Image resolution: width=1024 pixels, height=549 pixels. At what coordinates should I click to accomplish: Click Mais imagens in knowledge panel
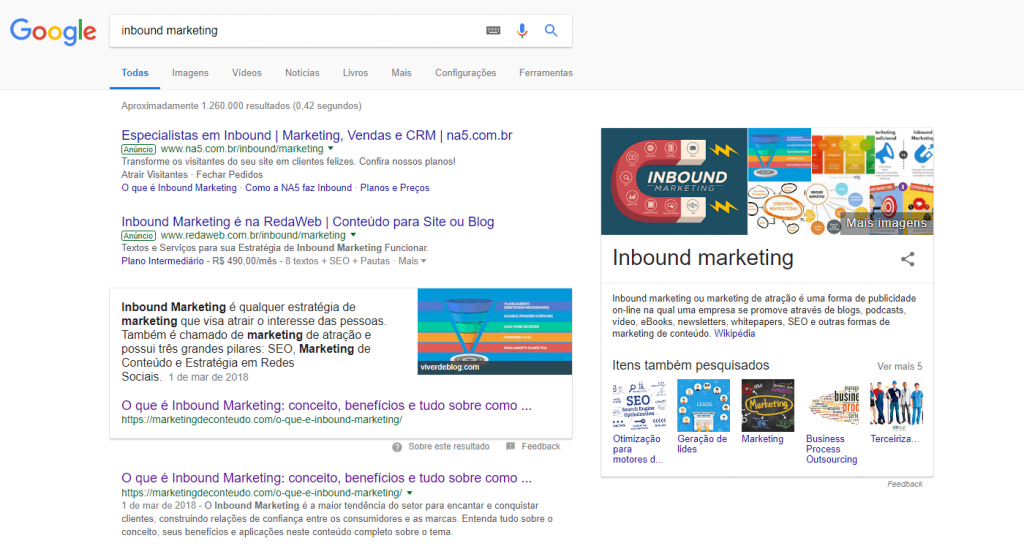886,223
